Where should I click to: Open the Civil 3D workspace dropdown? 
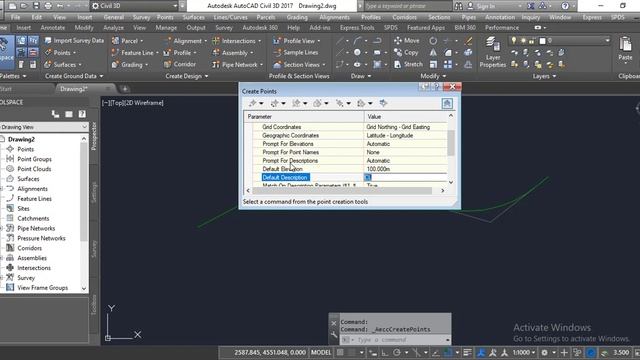pos(135,6)
